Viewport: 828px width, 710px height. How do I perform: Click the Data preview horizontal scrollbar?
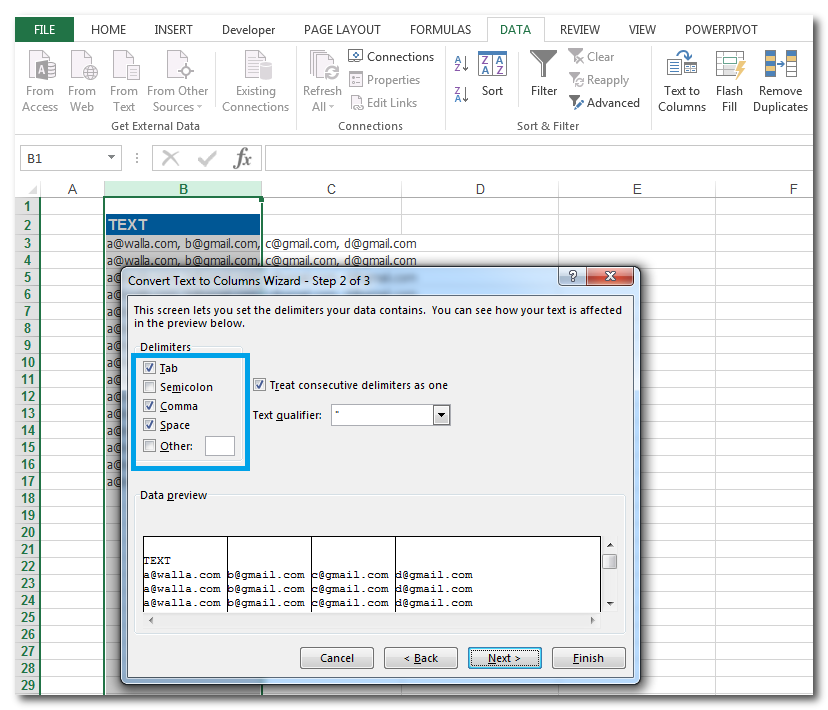pyautogui.click(x=372, y=621)
